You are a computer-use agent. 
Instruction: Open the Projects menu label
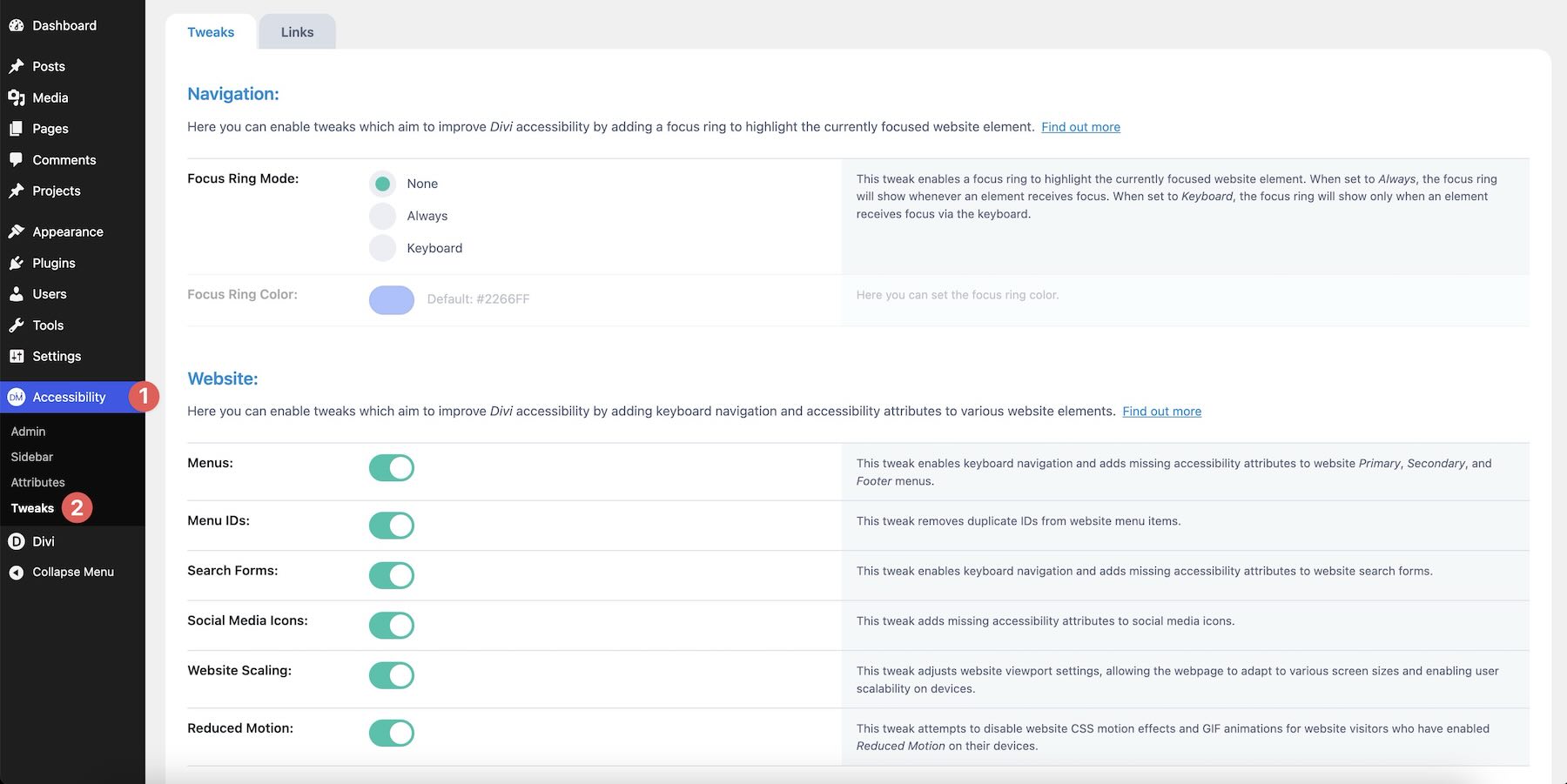[57, 191]
